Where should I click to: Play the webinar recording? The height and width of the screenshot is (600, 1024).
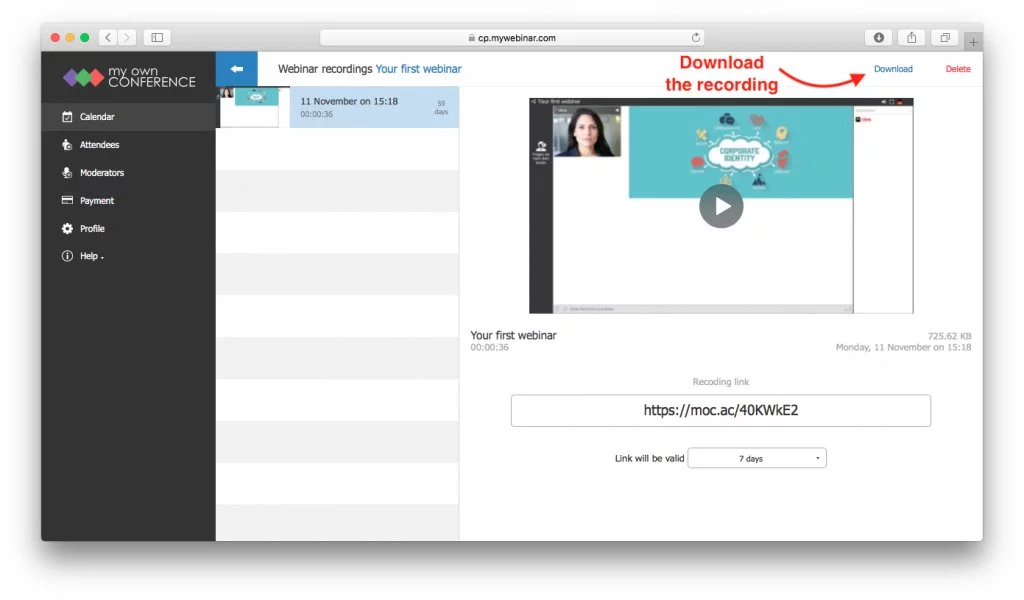tap(721, 206)
